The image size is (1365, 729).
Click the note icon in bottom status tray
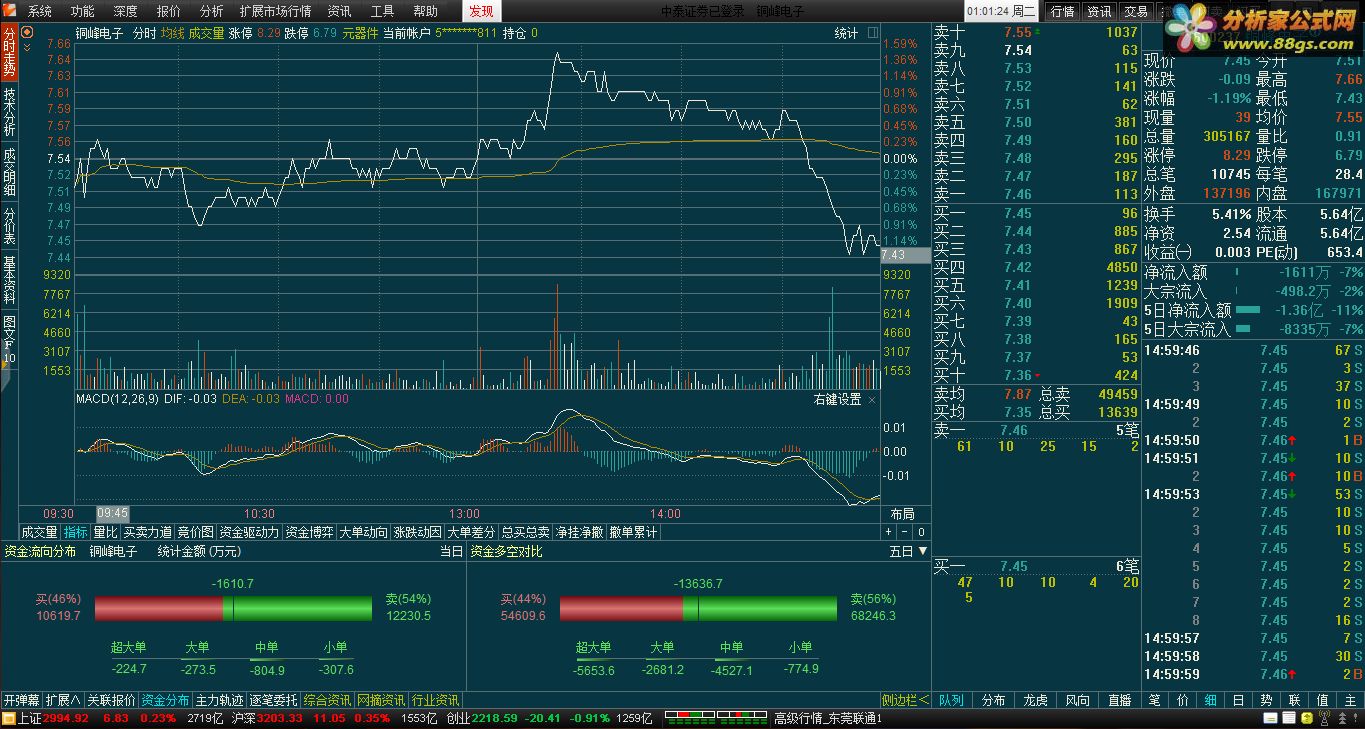pyautogui.click(x=1269, y=719)
